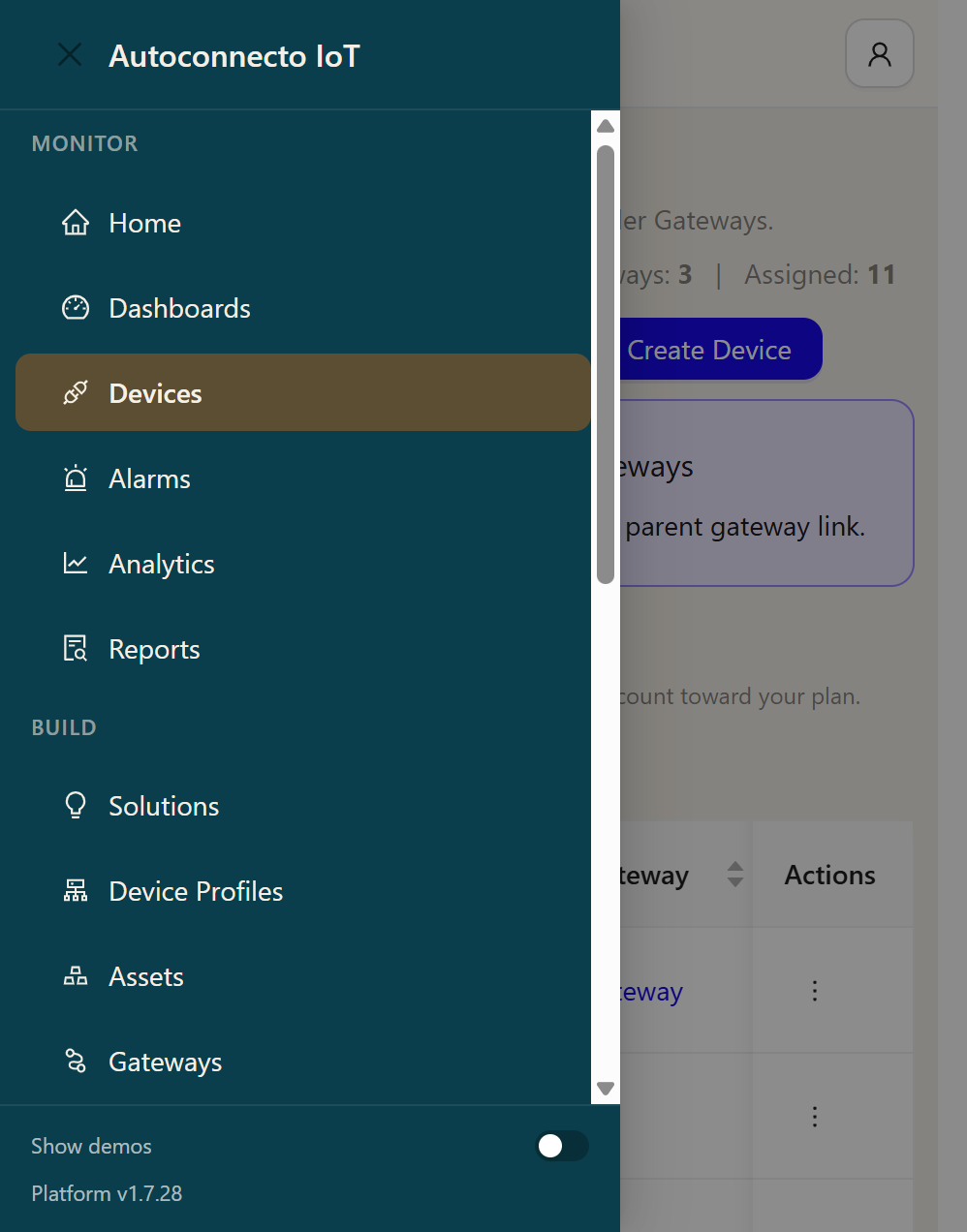Click the Gateways route icon
This screenshot has width=967, height=1232.
76,1062
